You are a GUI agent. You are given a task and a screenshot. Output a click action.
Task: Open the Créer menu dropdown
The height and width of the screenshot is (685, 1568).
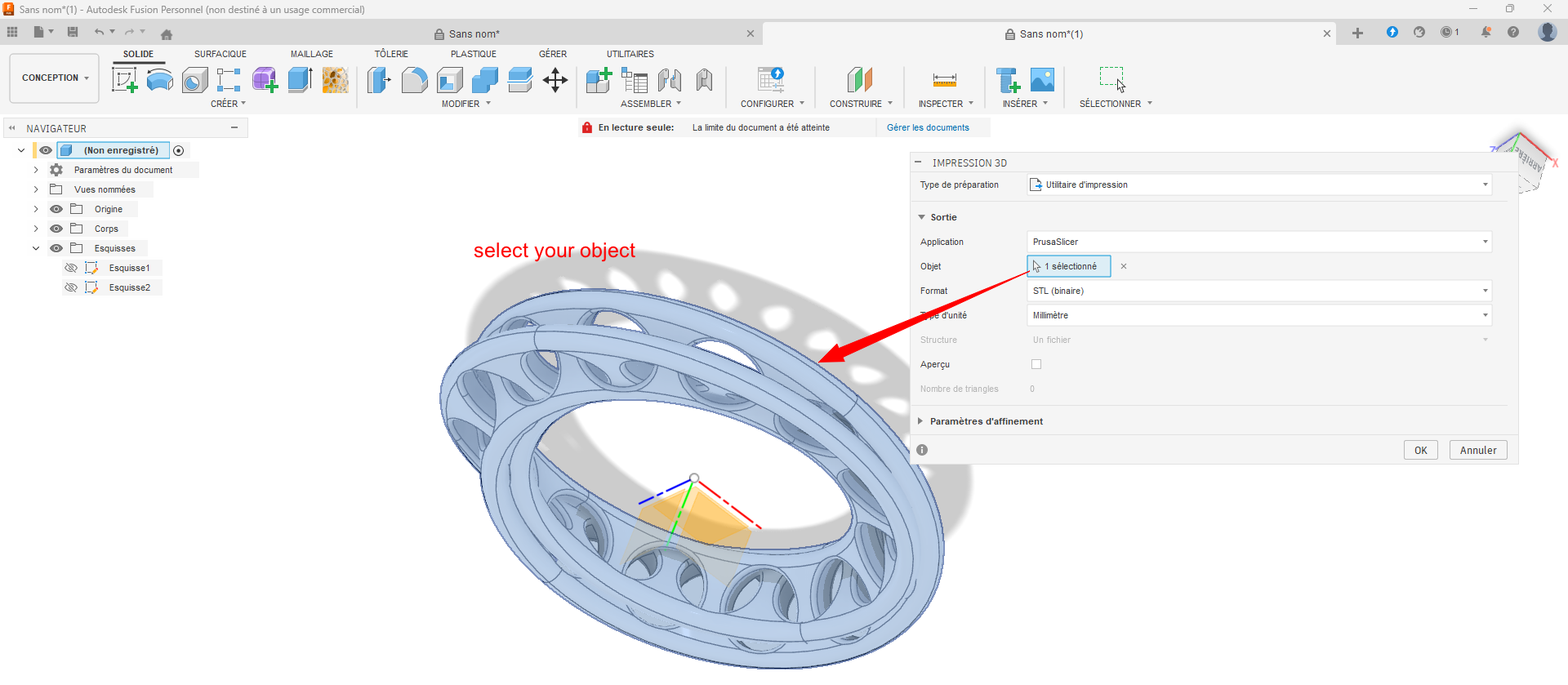228,104
